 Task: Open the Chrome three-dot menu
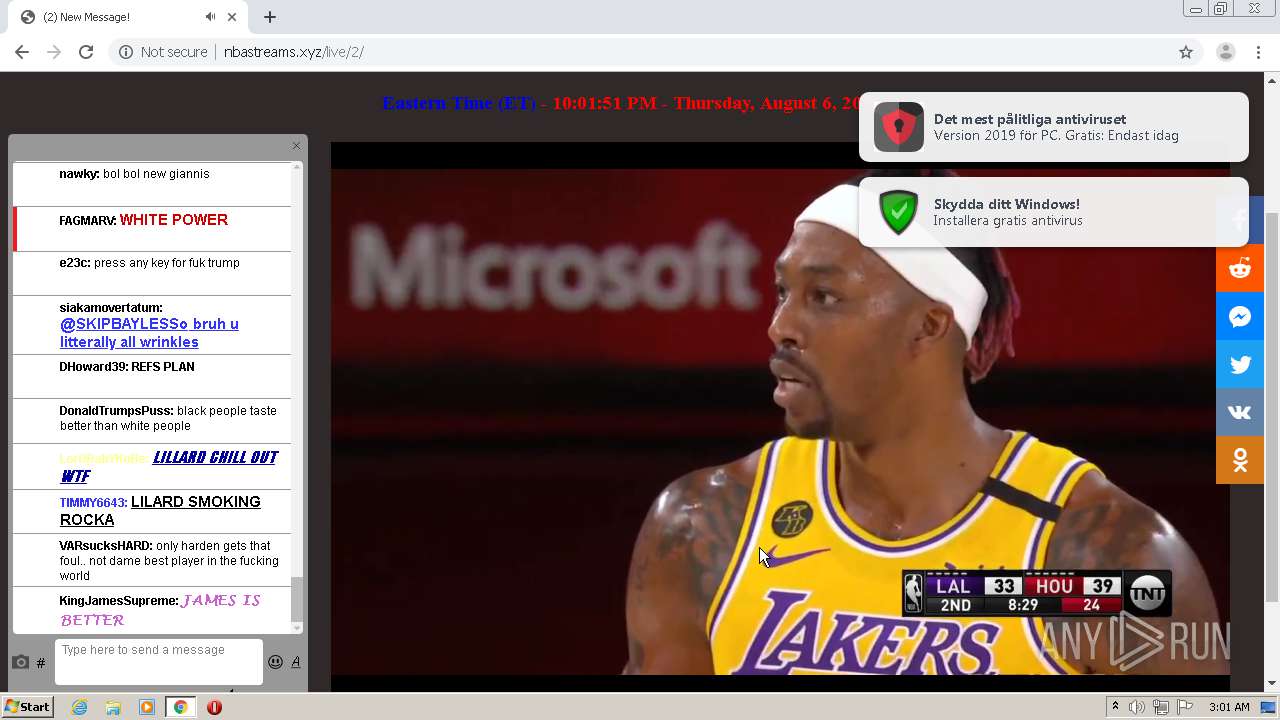click(x=1258, y=52)
